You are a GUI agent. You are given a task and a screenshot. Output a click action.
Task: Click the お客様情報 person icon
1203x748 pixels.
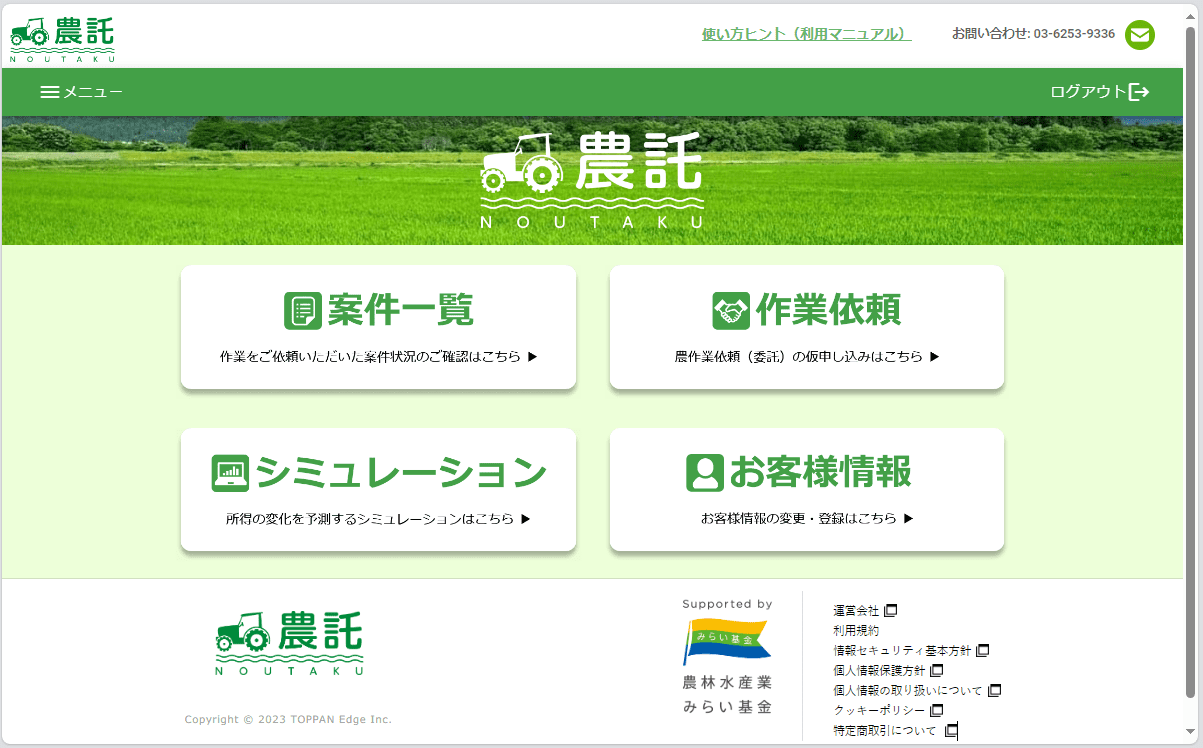705,473
